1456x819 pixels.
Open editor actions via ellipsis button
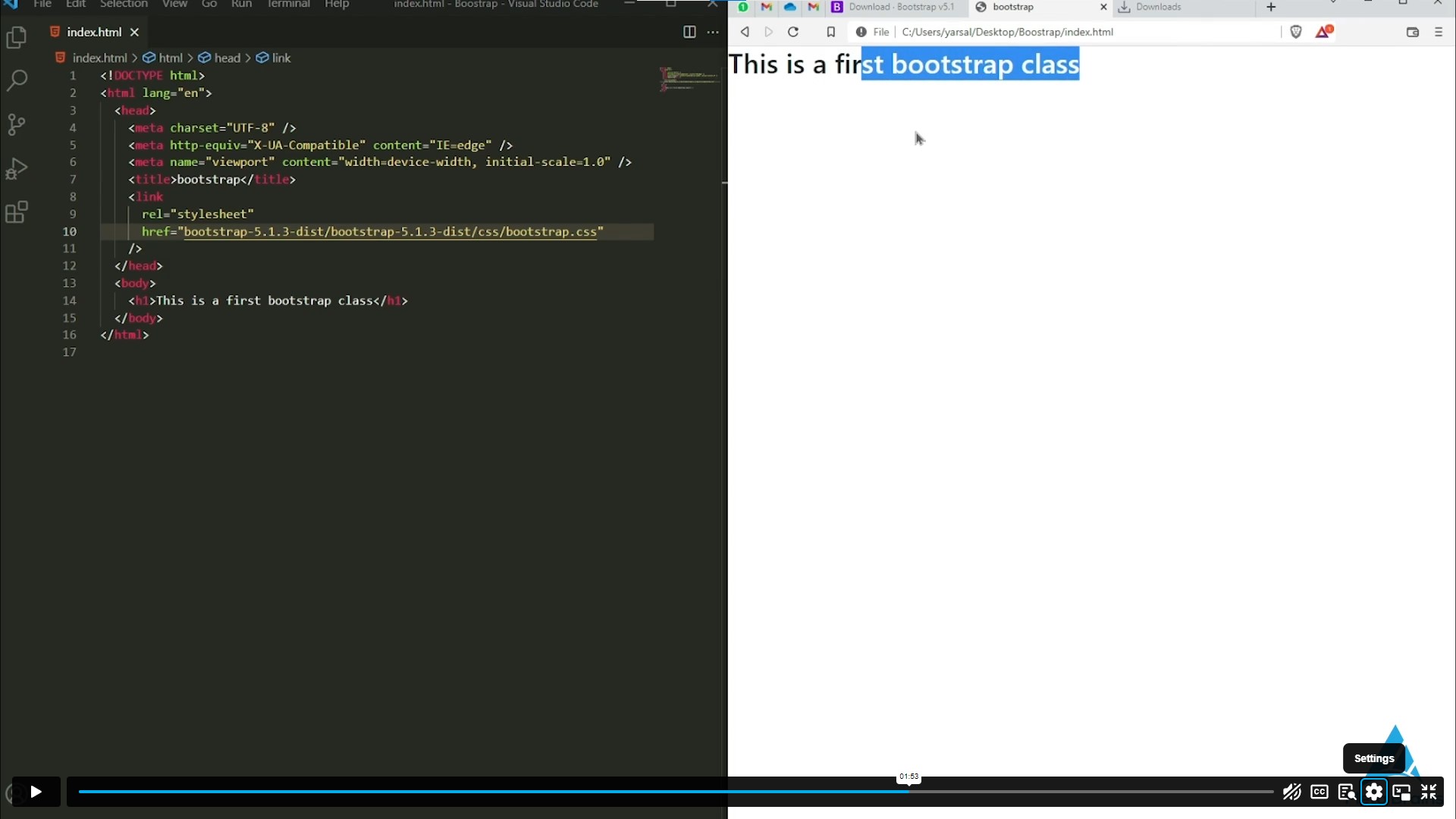pos(713,32)
